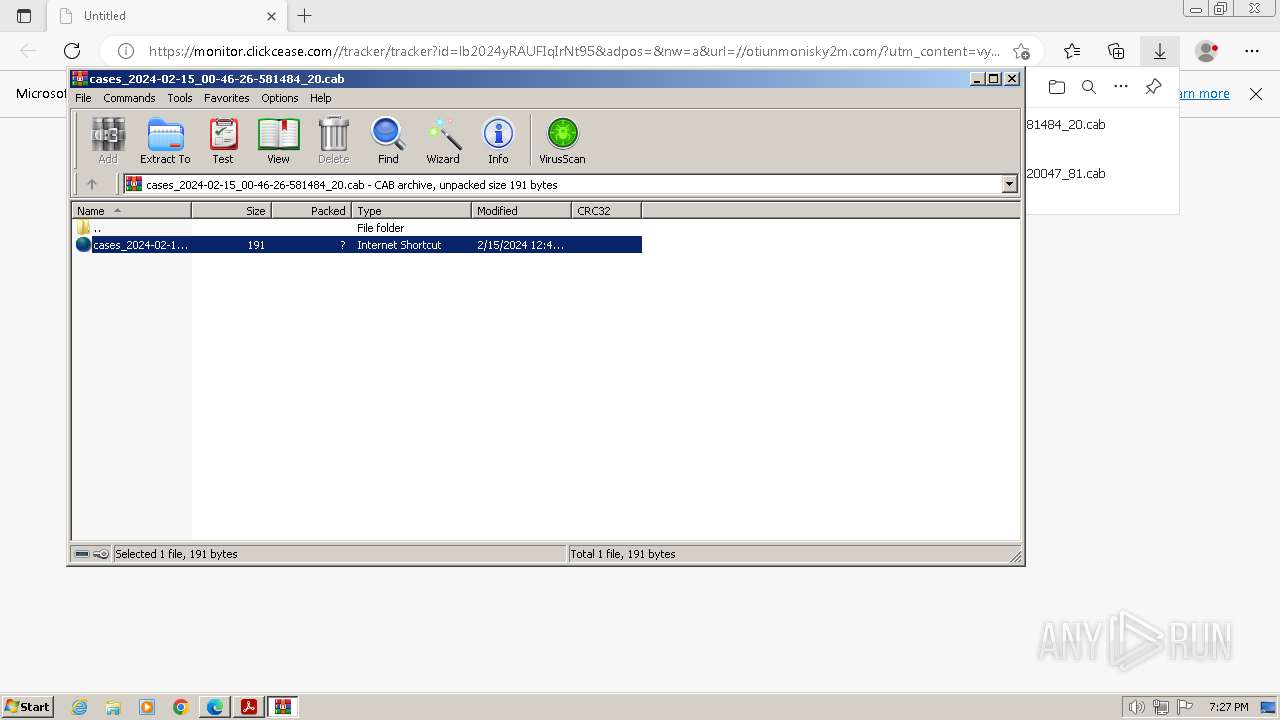Image resolution: width=1280 pixels, height=720 pixels.
Task: Sort by the Name column header
Action: click(x=131, y=210)
